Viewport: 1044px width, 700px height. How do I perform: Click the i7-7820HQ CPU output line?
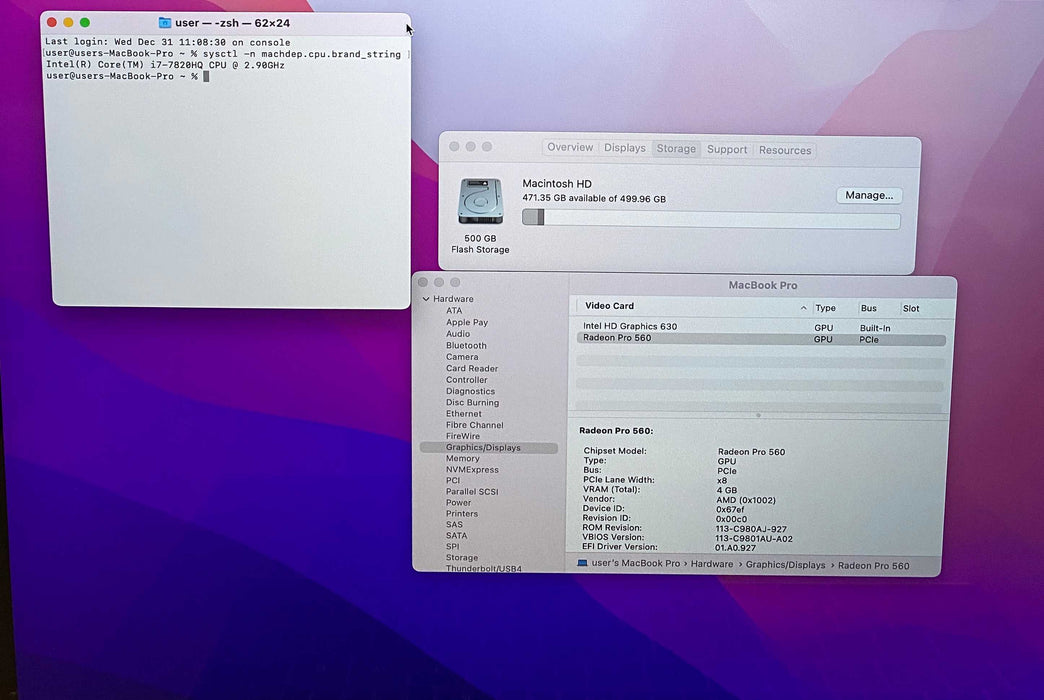pos(165,65)
